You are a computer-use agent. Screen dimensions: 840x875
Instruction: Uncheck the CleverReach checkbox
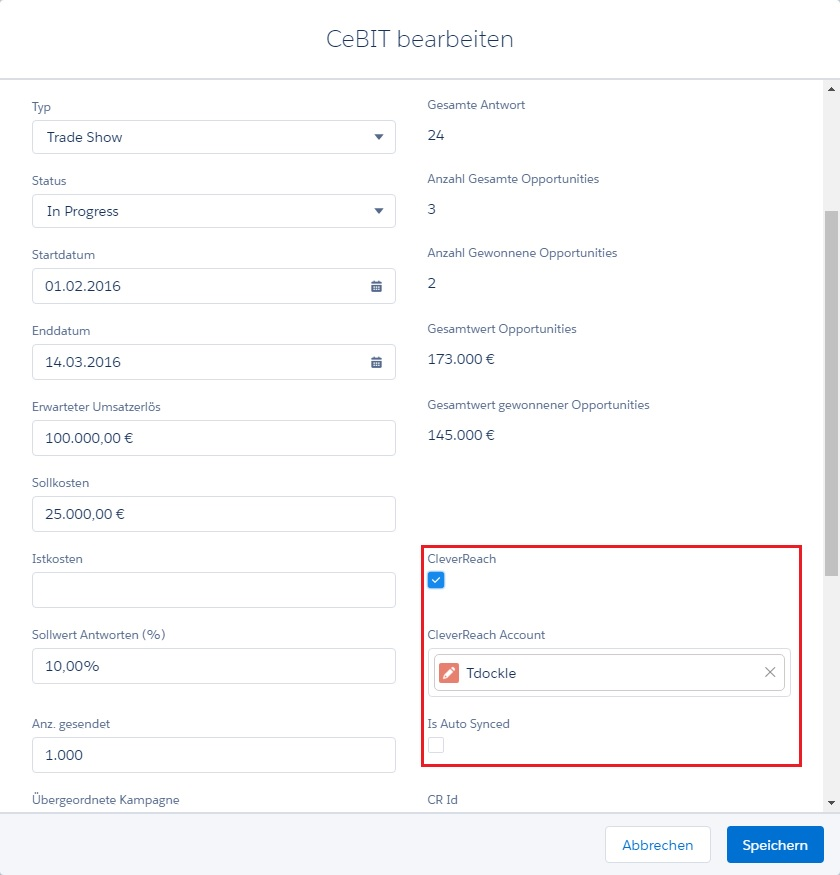click(x=436, y=580)
